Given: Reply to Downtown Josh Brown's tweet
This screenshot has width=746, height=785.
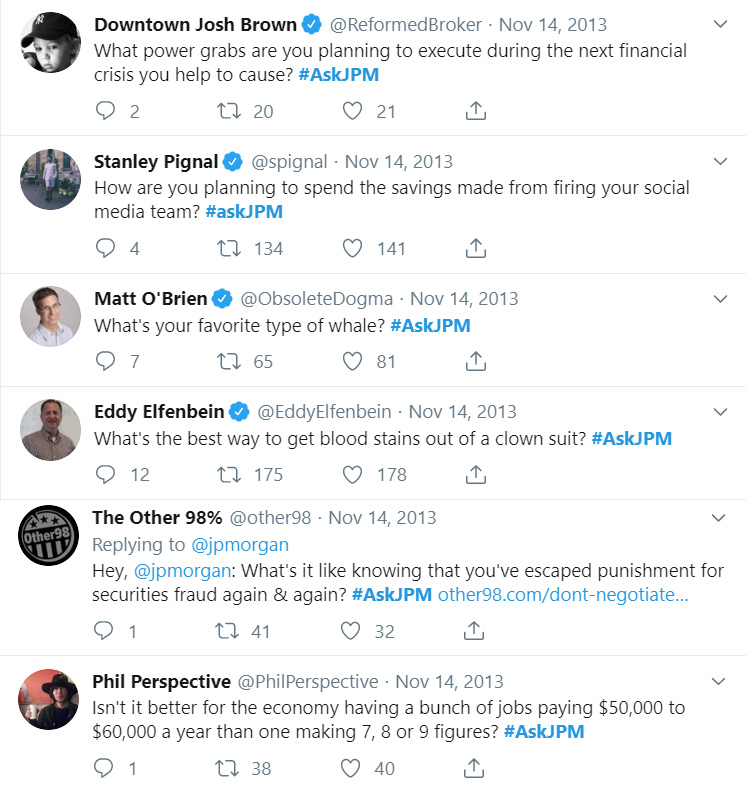Looking at the screenshot, I should click(105, 111).
